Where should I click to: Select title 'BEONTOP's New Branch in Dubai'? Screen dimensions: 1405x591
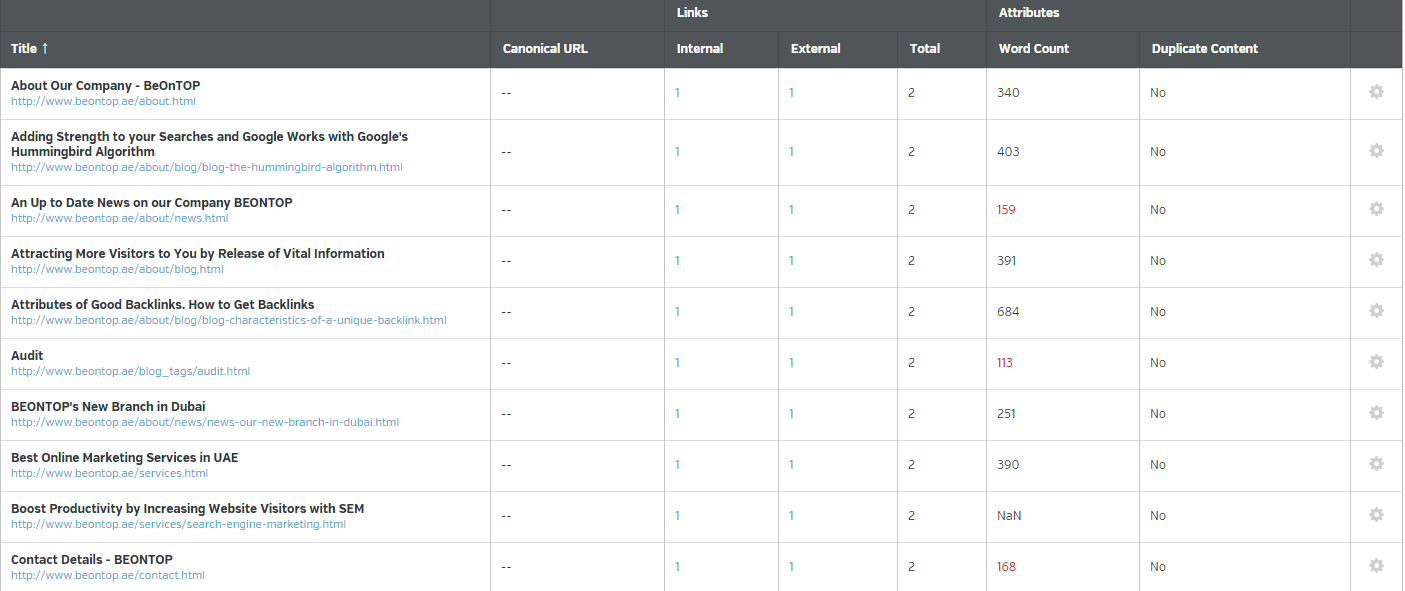pyautogui.click(x=108, y=406)
